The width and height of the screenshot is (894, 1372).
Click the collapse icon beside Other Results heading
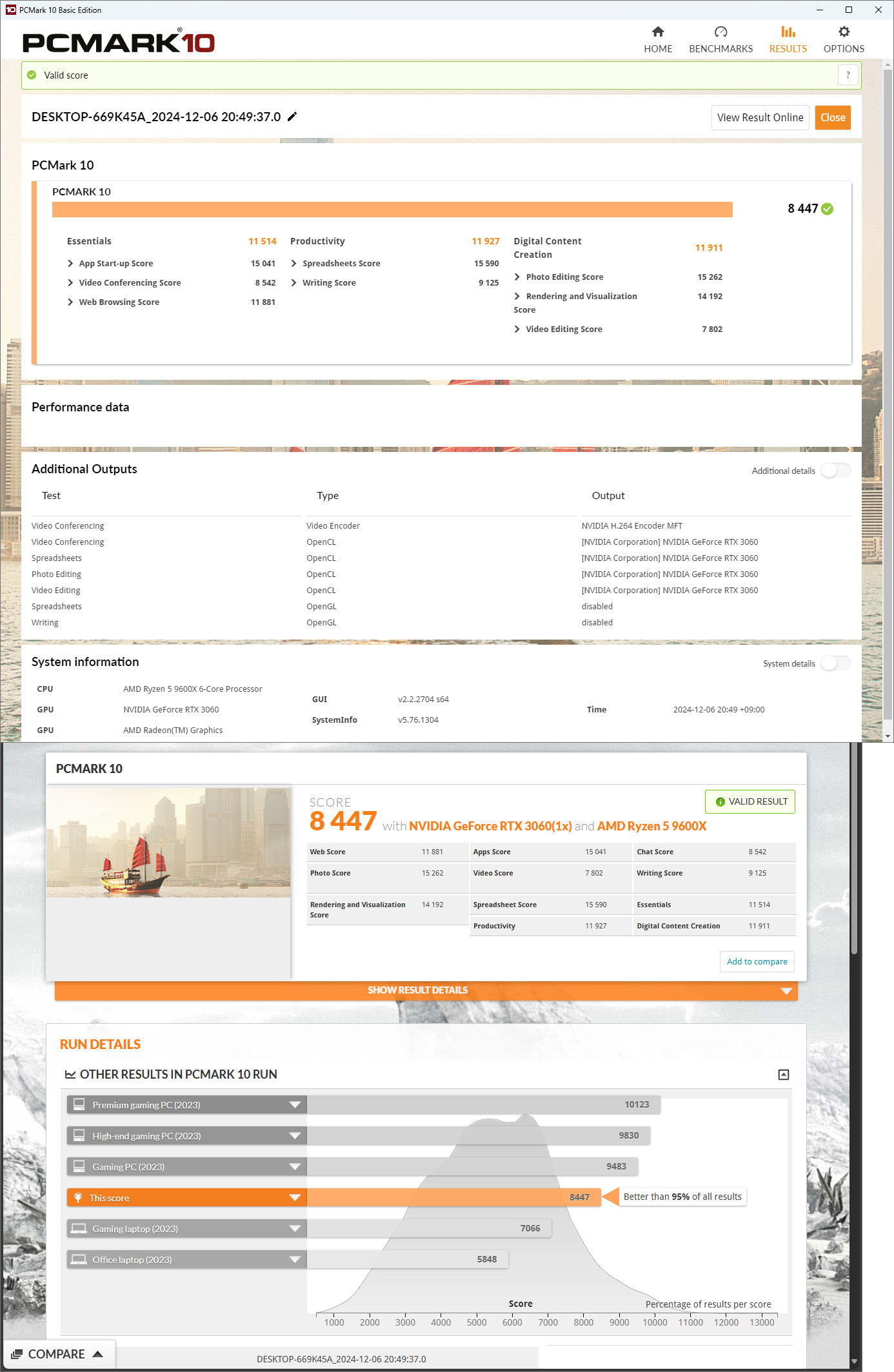784,1074
